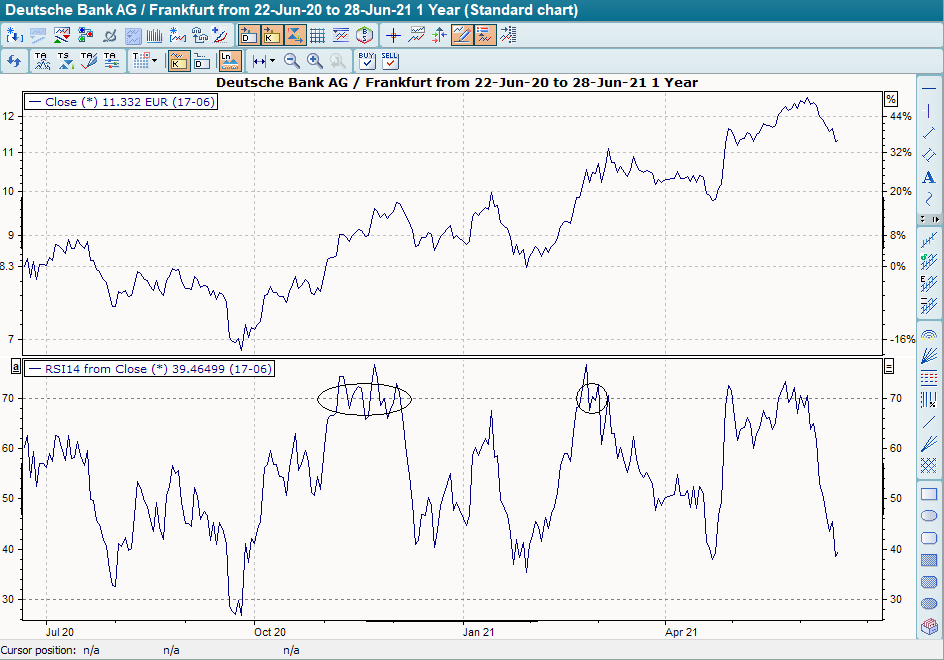Click the refresh chart arrows icon

14,61
